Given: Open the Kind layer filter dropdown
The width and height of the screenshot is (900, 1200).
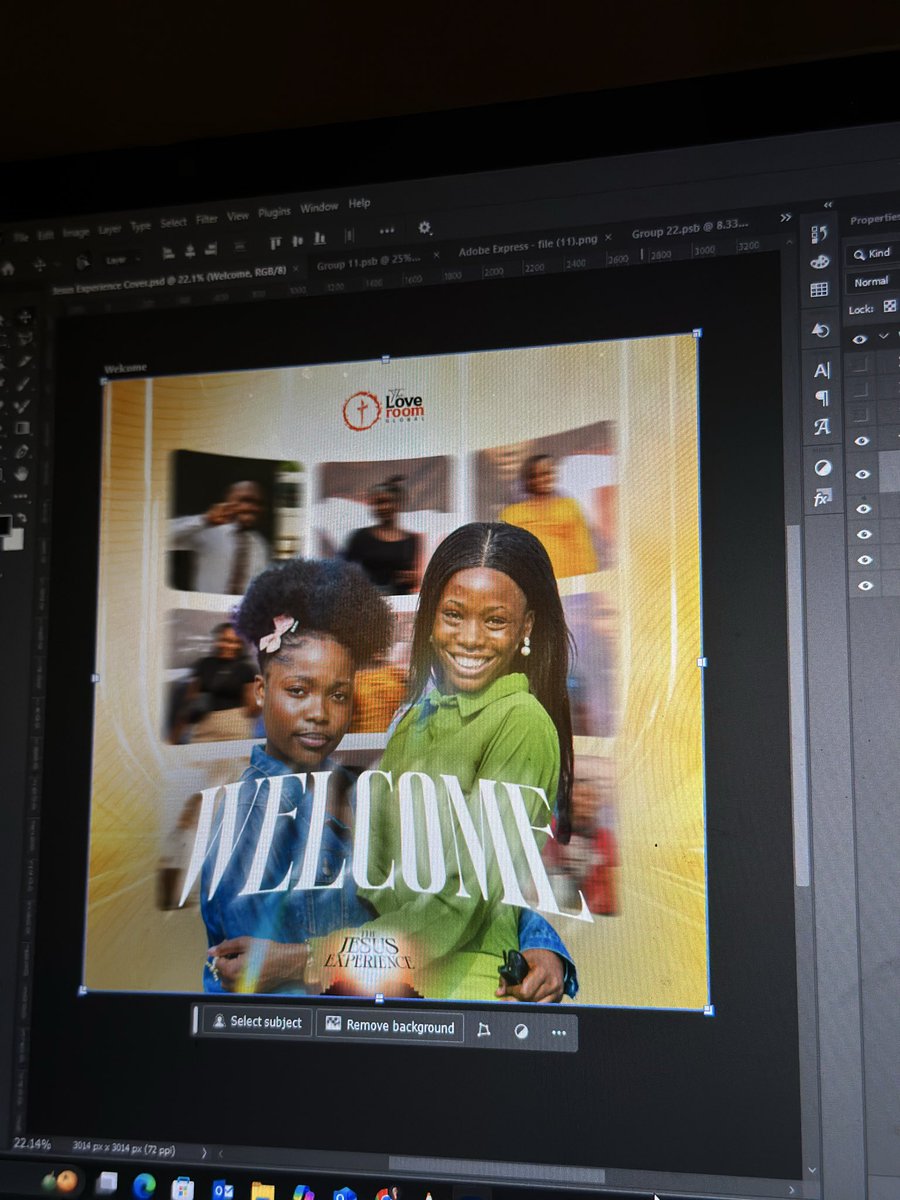Looking at the screenshot, I should [871, 253].
